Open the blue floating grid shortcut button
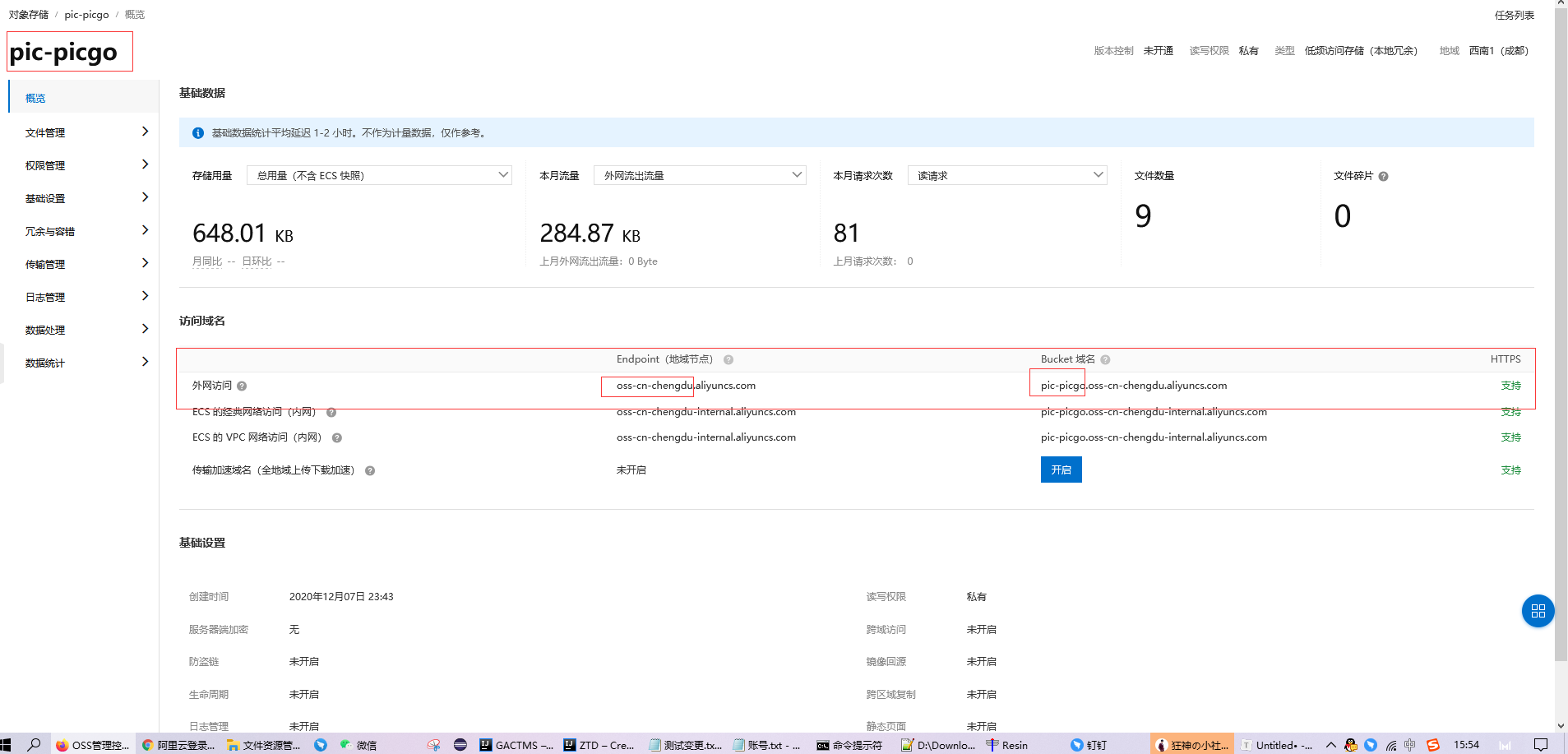 (x=1538, y=611)
